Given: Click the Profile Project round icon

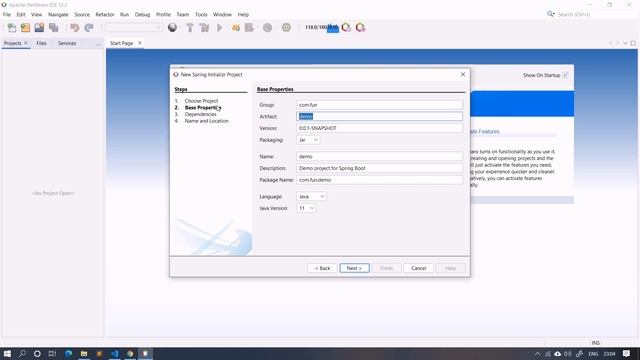Looking at the screenshot, I should coord(267,28).
